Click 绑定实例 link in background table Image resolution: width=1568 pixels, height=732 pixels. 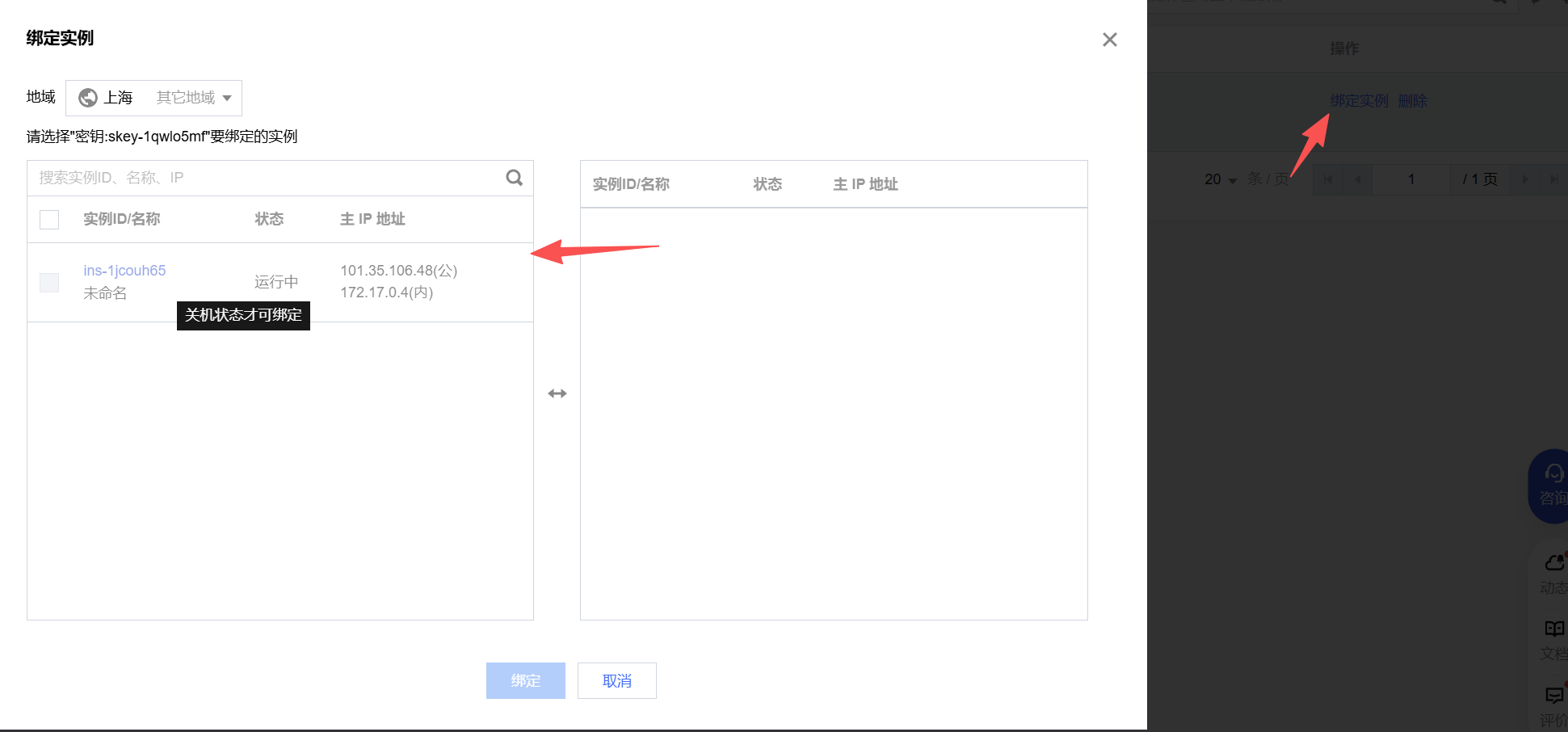click(x=1360, y=101)
